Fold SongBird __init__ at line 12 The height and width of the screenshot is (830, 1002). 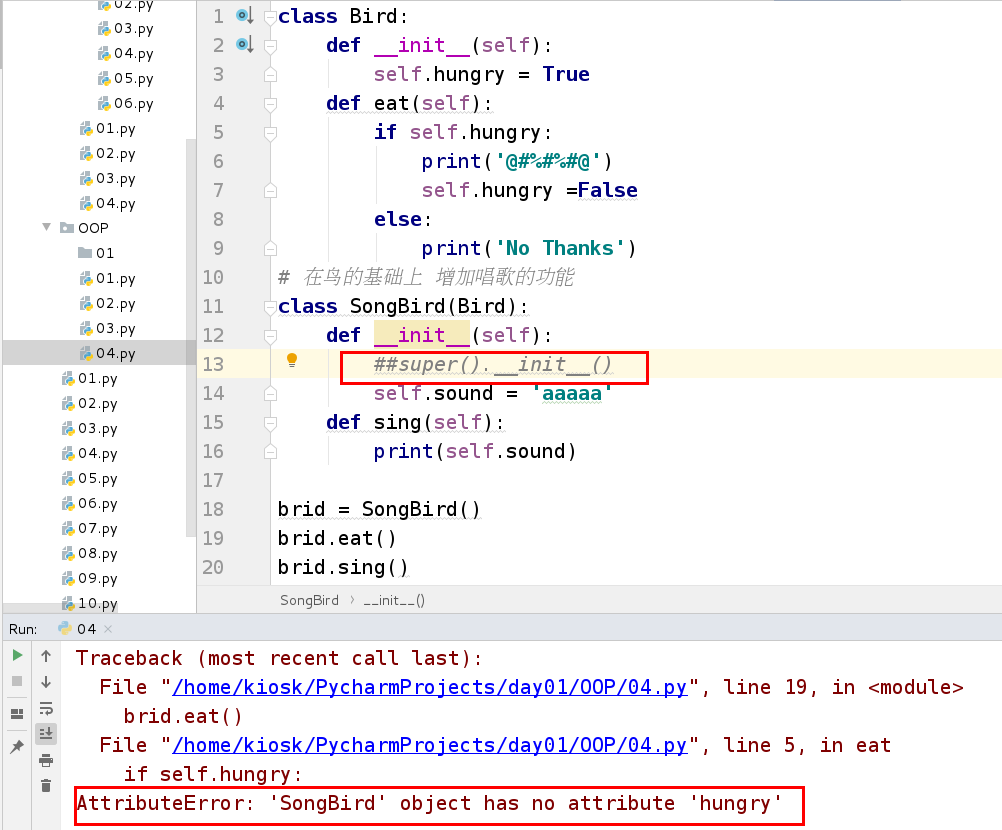270,336
